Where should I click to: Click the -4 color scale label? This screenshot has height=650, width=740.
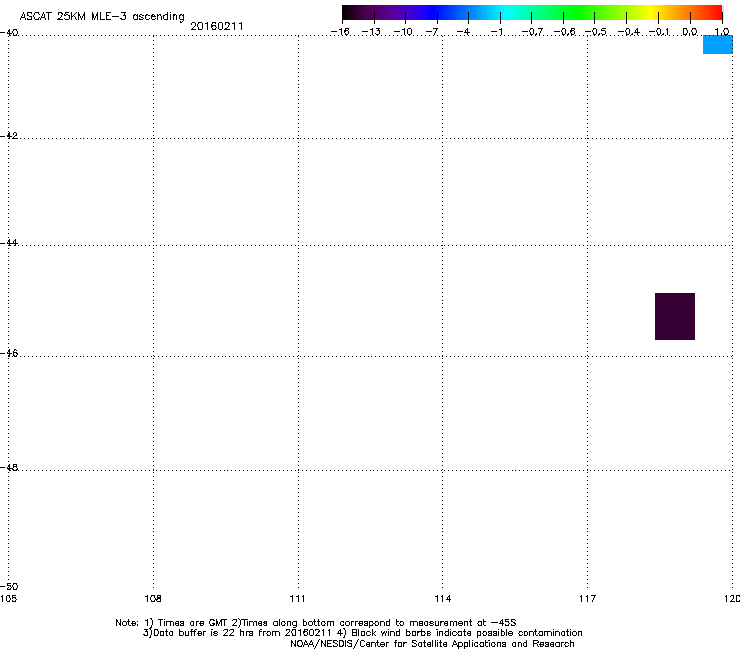click(463, 32)
